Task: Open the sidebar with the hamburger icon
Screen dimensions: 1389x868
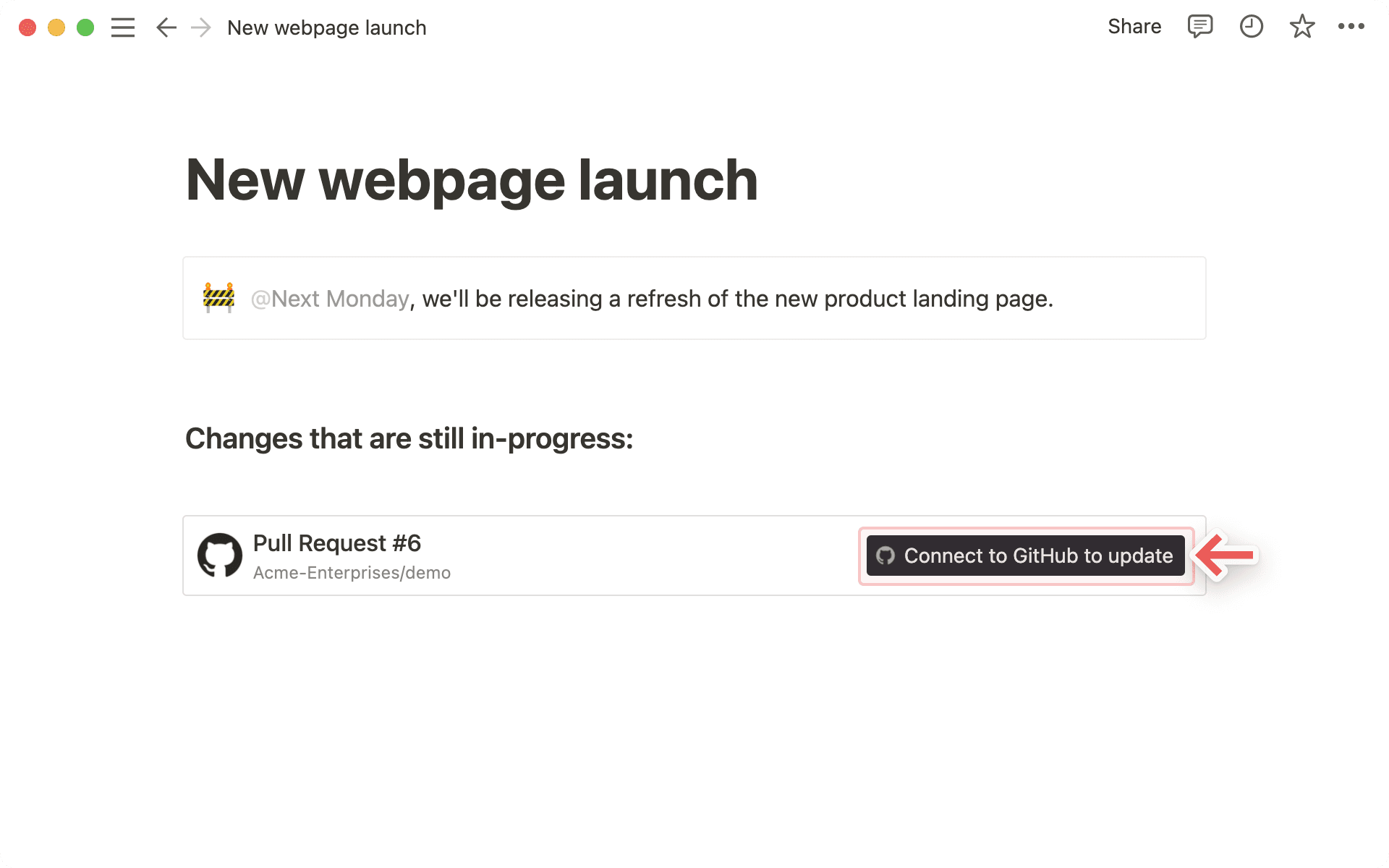Action: pos(123,27)
